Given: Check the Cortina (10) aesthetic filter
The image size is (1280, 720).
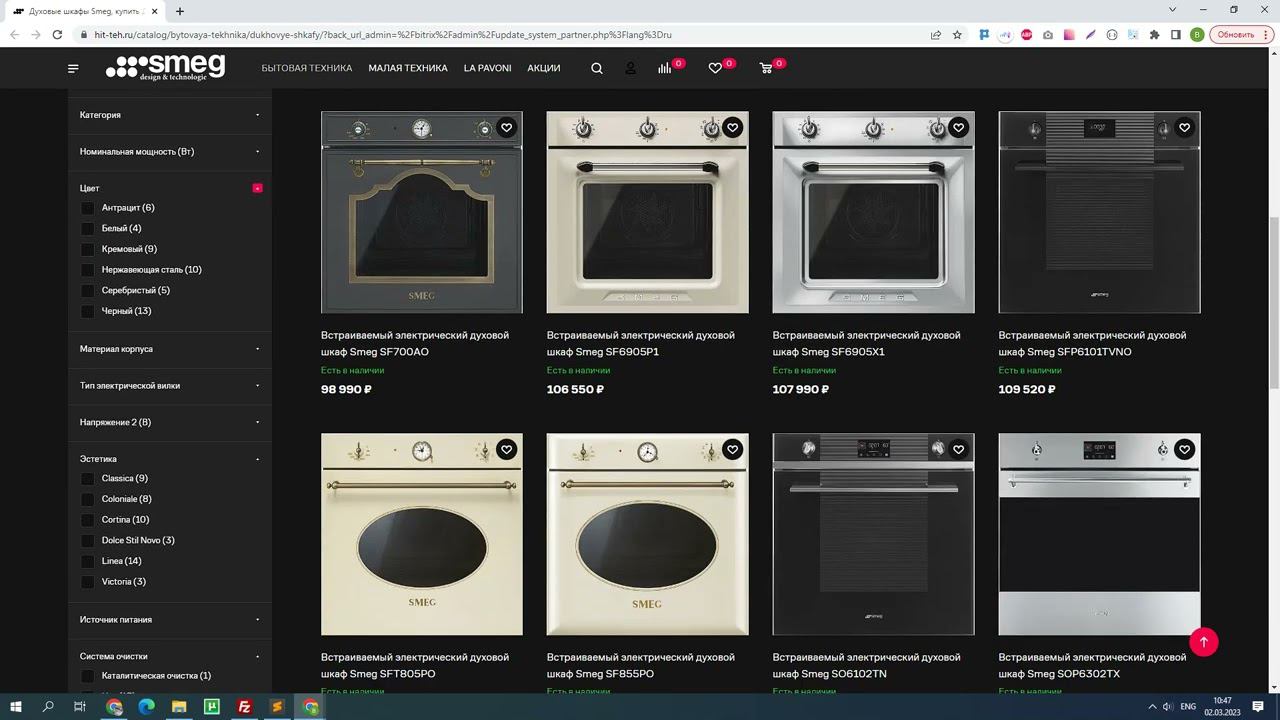Looking at the screenshot, I should pyautogui.click(x=88, y=520).
